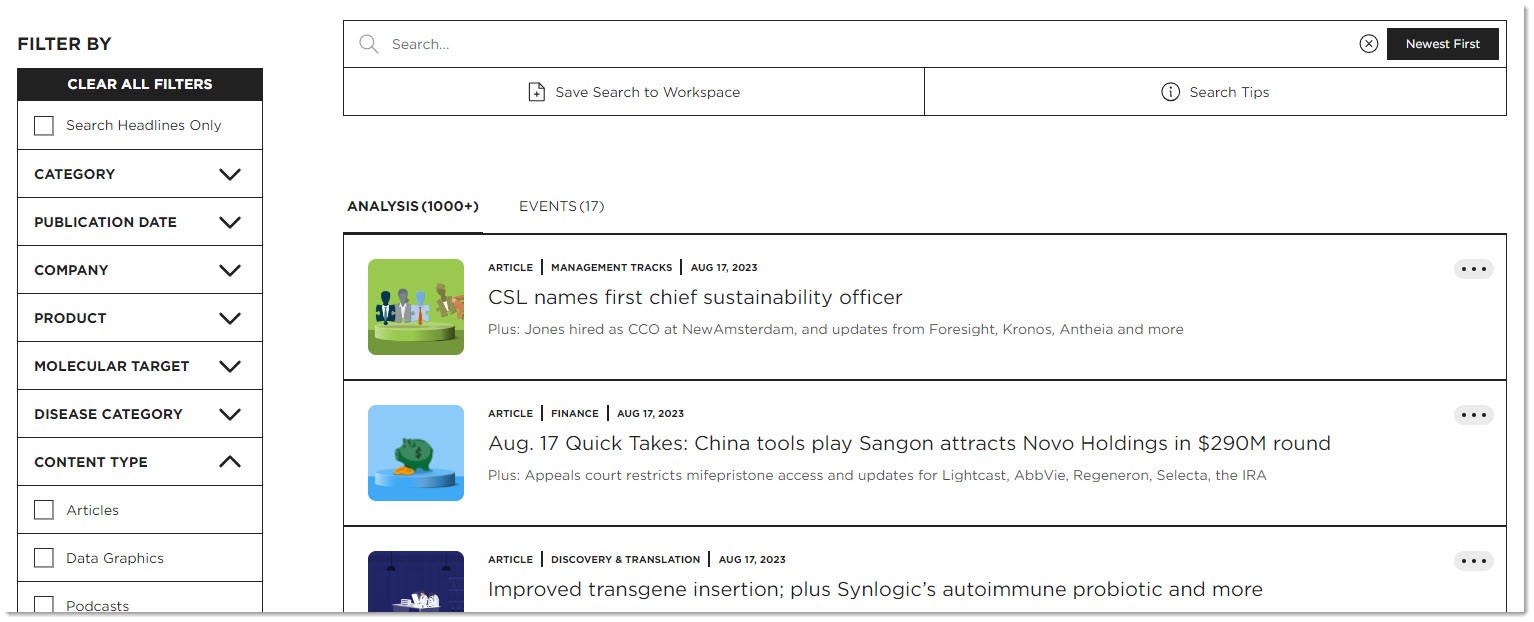1534x622 pixels.
Task: Expand the Company filter section
Action: click(x=140, y=270)
